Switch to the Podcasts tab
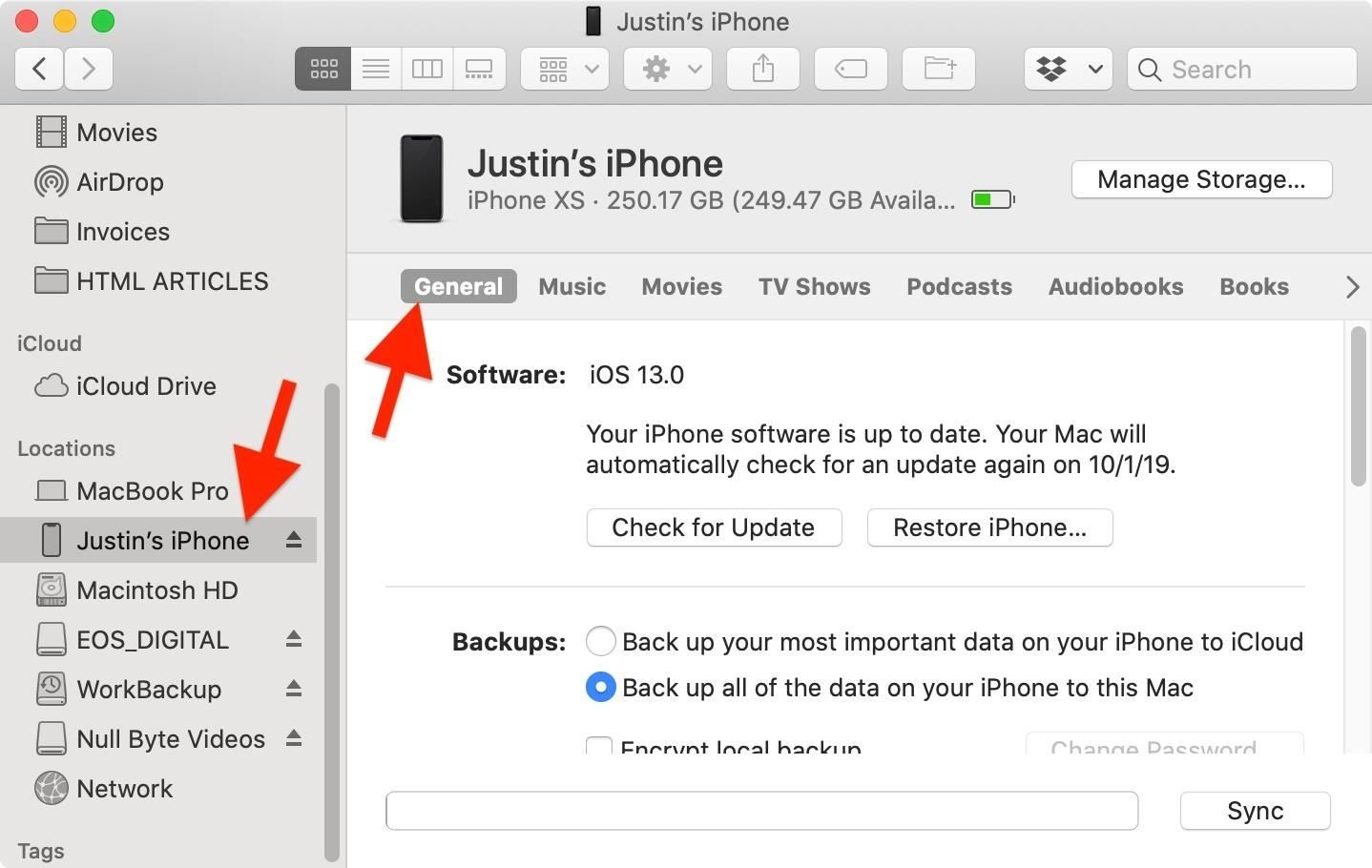Viewport: 1372px width, 868px height. click(x=959, y=286)
